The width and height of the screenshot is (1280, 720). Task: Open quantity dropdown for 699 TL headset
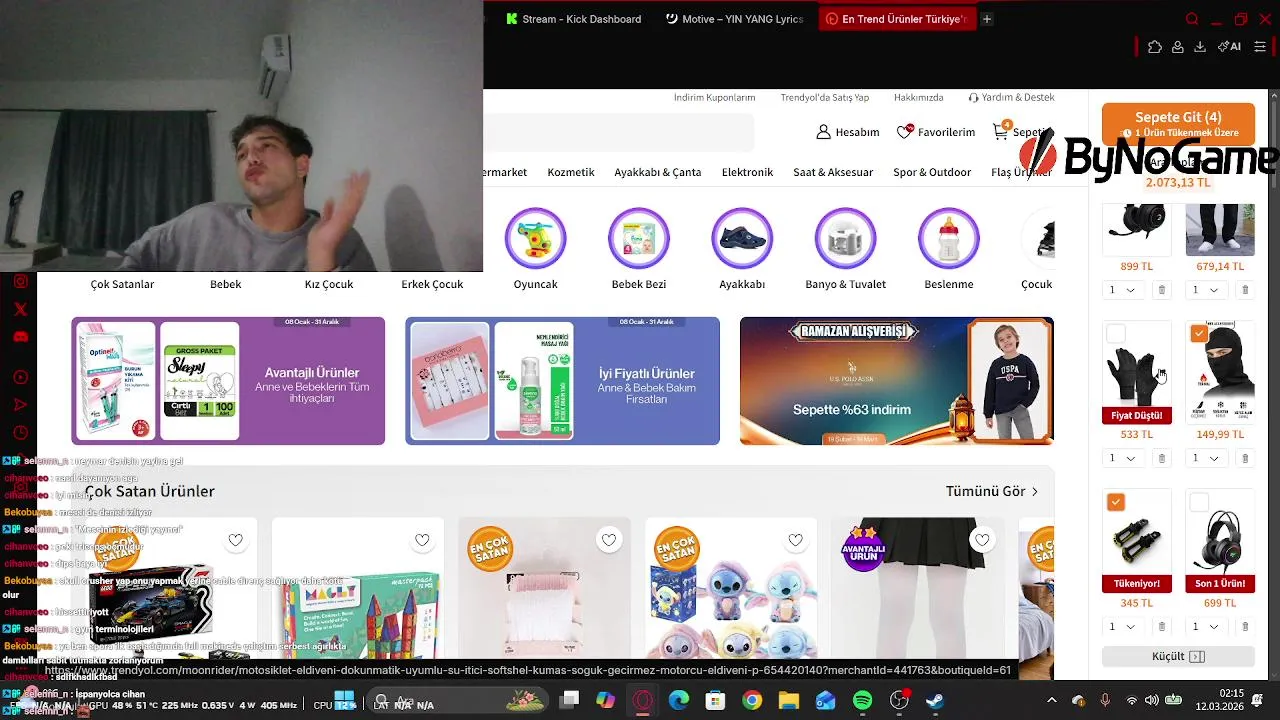tap(1206, 627)
